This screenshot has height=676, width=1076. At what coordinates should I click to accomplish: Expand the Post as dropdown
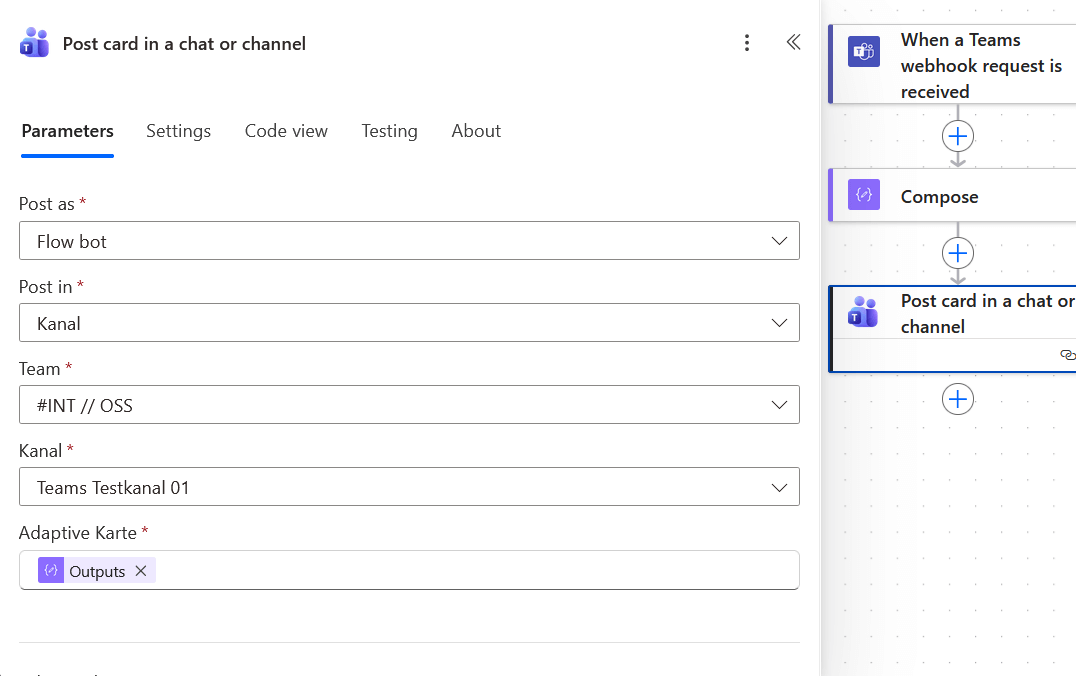pos(779,241)
